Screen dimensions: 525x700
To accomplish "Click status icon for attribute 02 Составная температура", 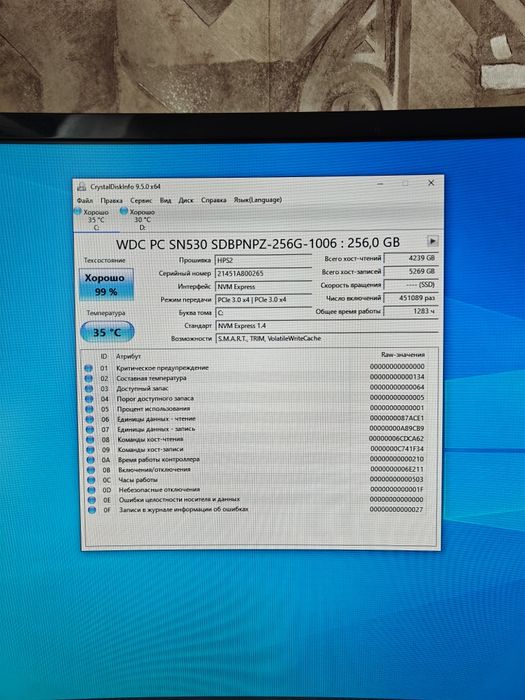I will click(x=88, y=379).
